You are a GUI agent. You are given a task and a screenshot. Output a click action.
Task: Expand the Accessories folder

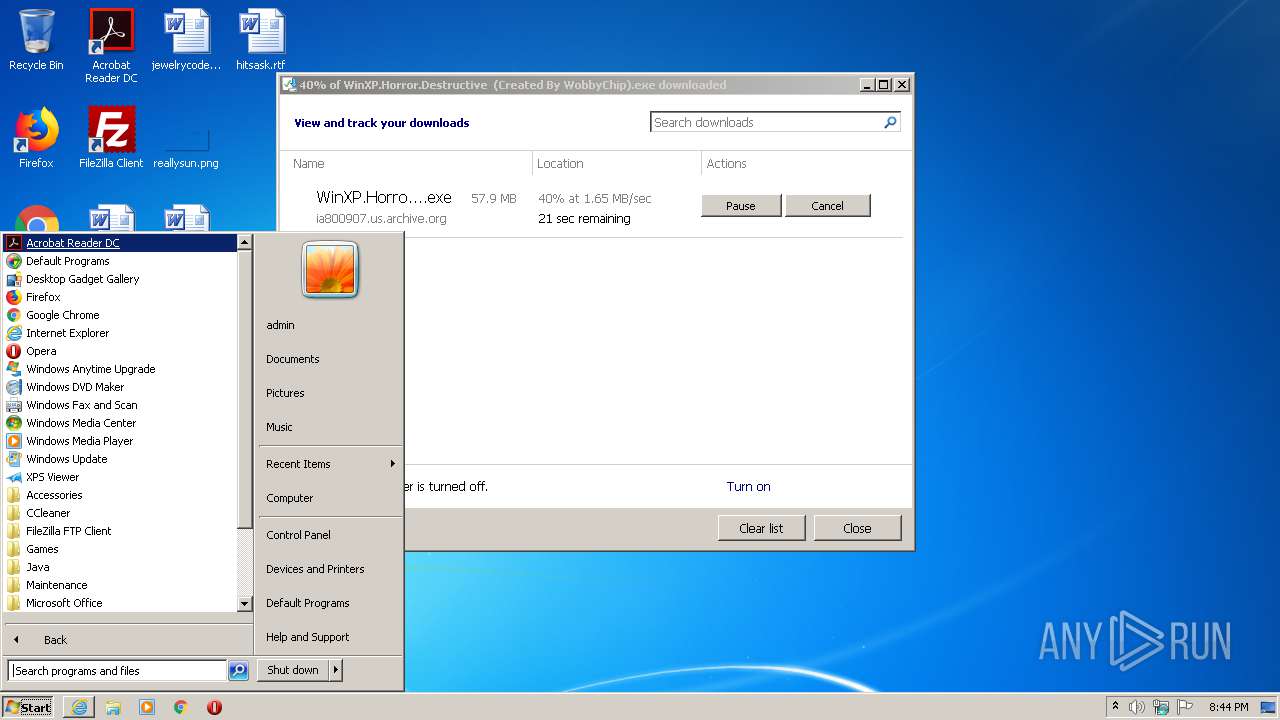click(120, 495)
